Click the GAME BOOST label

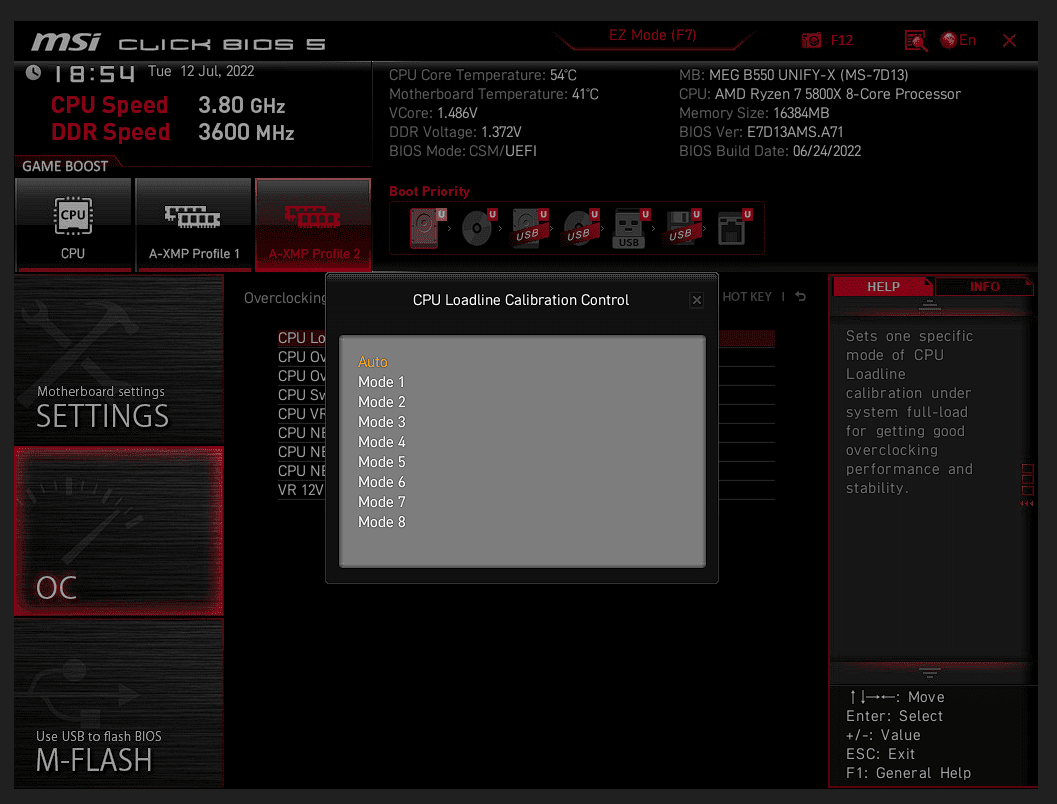[65, 166]
